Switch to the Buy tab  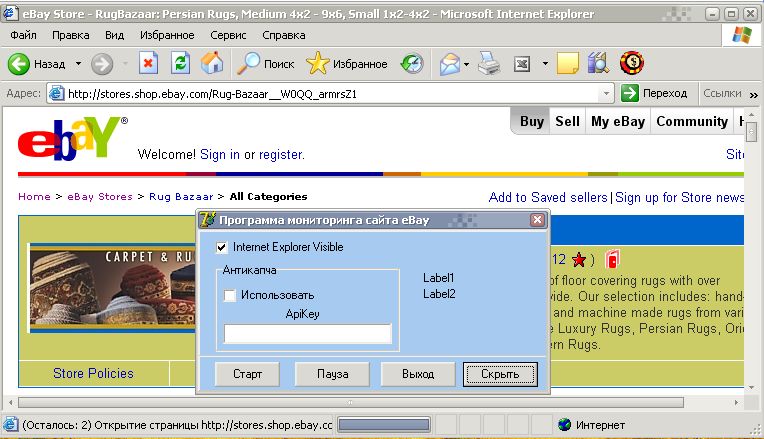531,121
